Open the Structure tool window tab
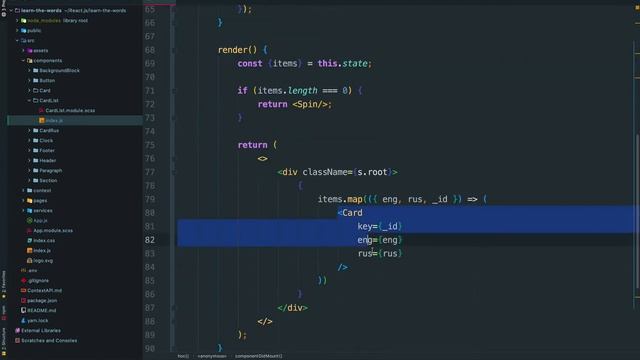 click(4, 341)
